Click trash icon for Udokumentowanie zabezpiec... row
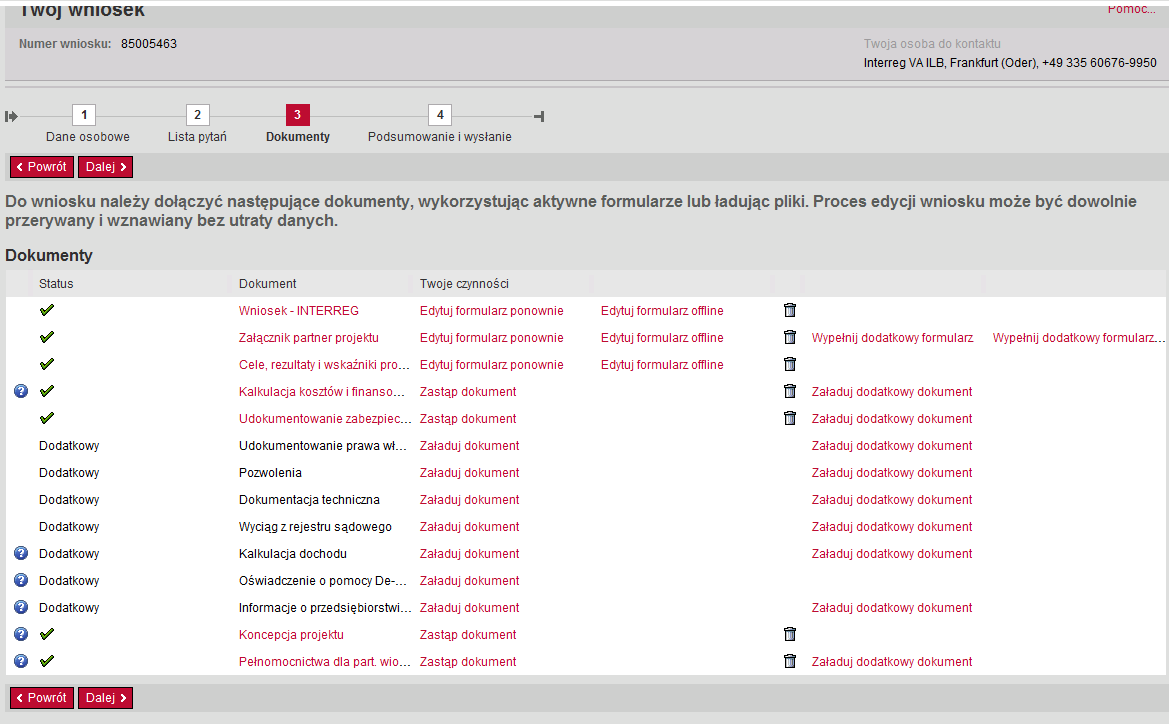This screenshot has width=1169, height=727. [790, 418]
